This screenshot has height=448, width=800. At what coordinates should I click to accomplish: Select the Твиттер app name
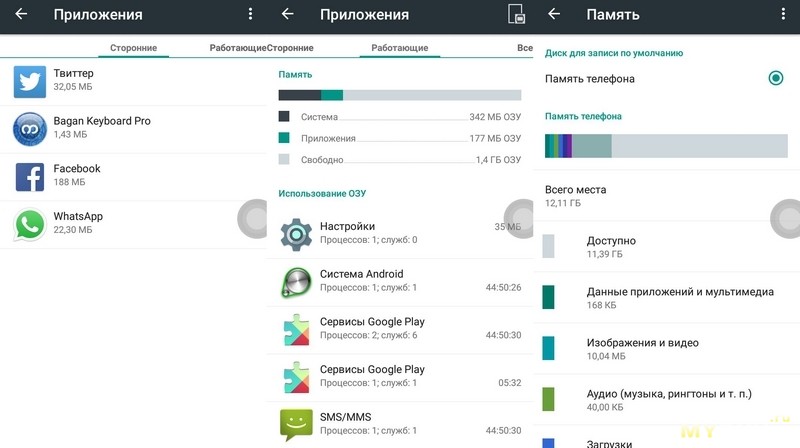point(73,73)
